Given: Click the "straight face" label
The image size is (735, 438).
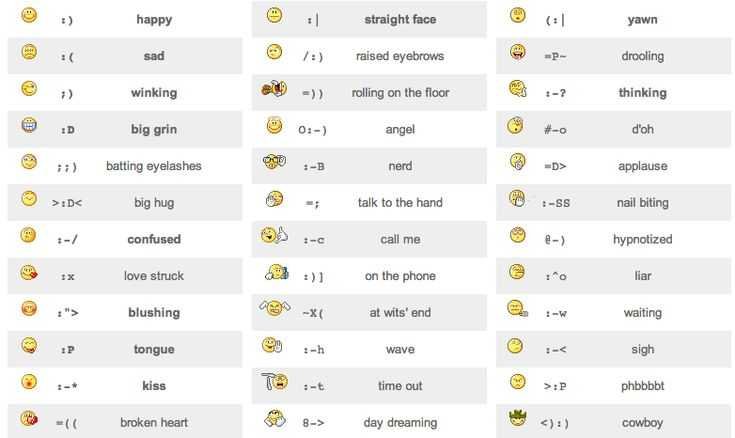Looking at the screenshot, I should pos(400,20).
